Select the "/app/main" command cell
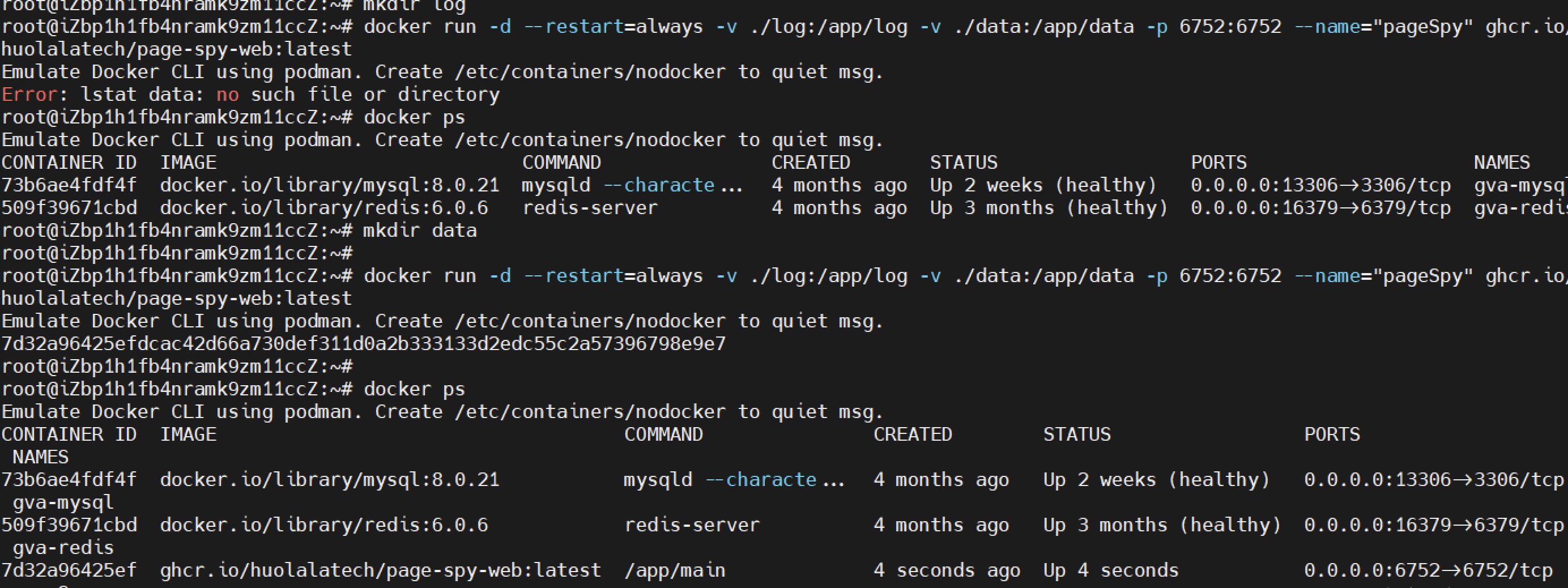Screen dimensions: 1568x588 coord(675,570)
